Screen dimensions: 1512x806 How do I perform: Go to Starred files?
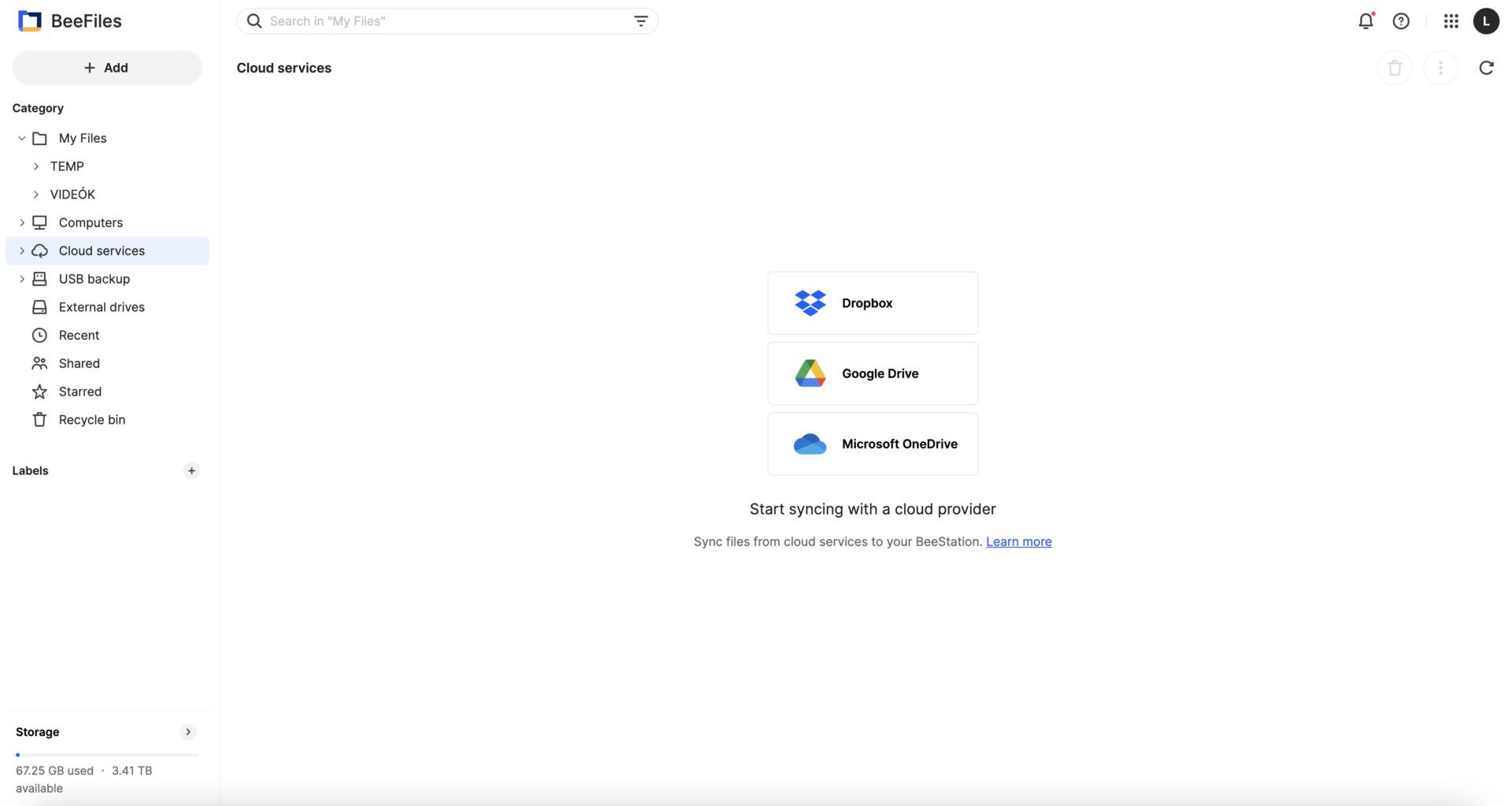(x=80, y=392)
